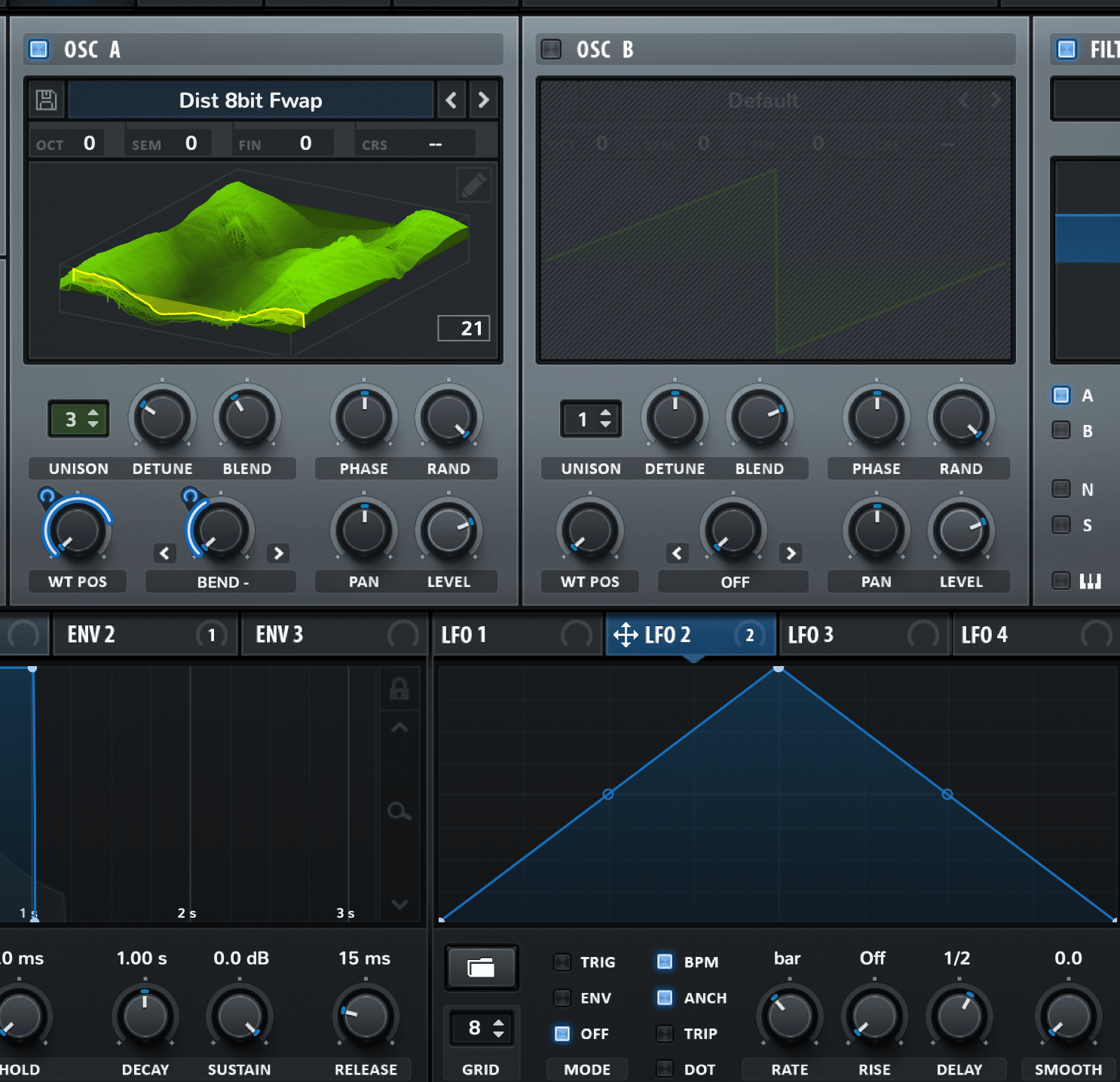1120x1082 pixels.
Task: Toggle LFO ANCH option
Action: [x=665, y=998]
